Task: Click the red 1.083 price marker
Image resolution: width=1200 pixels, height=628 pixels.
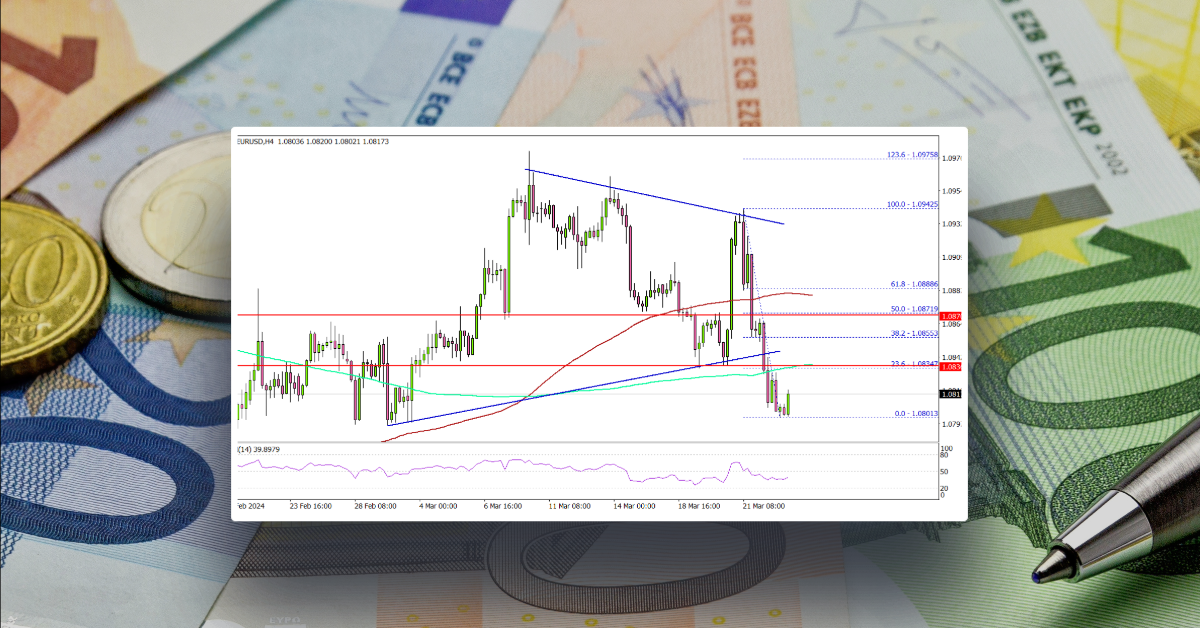Action: coord(951,367)
